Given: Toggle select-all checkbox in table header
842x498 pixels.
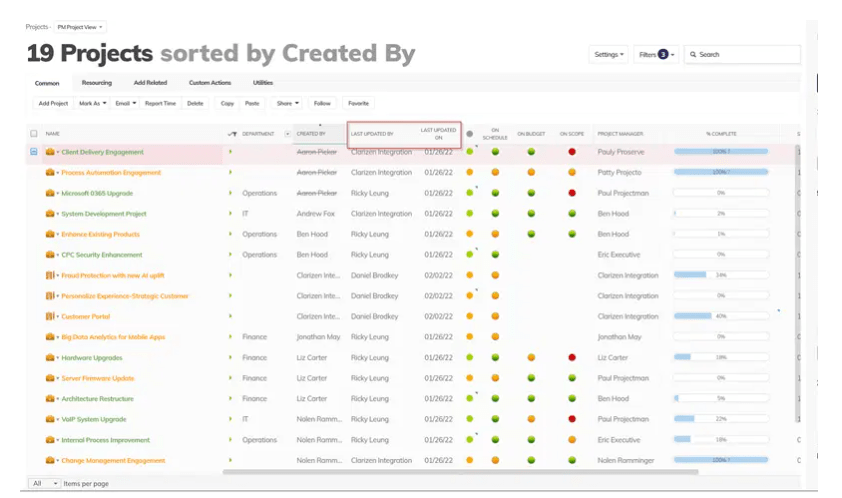Looking at the screenshot, I should (x=34, y=134).
